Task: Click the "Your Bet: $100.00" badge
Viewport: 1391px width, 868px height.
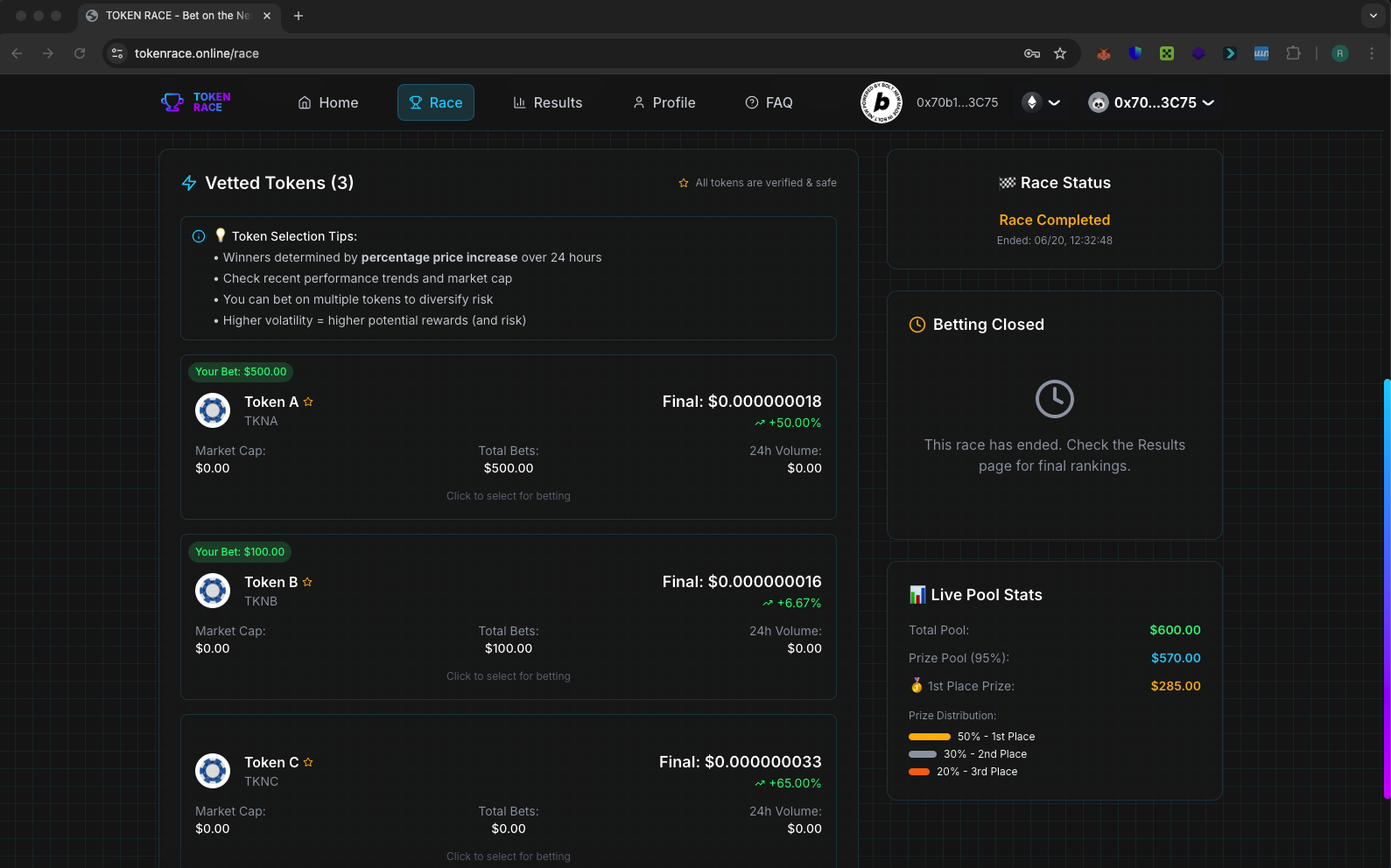Action: (x=240, y=552)
